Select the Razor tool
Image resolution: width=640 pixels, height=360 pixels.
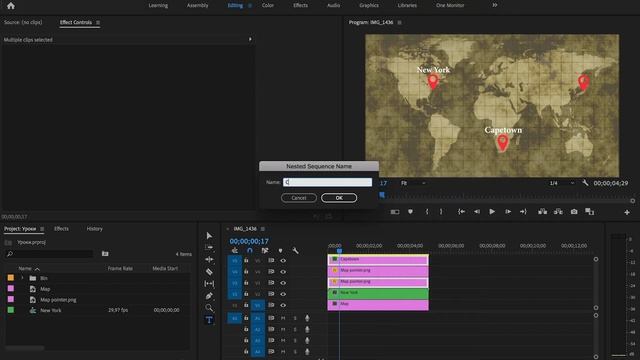209,271
